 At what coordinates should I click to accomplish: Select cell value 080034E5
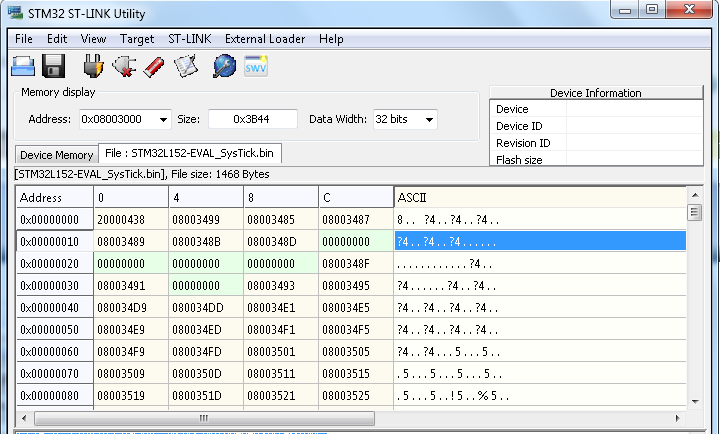point(356,308)
